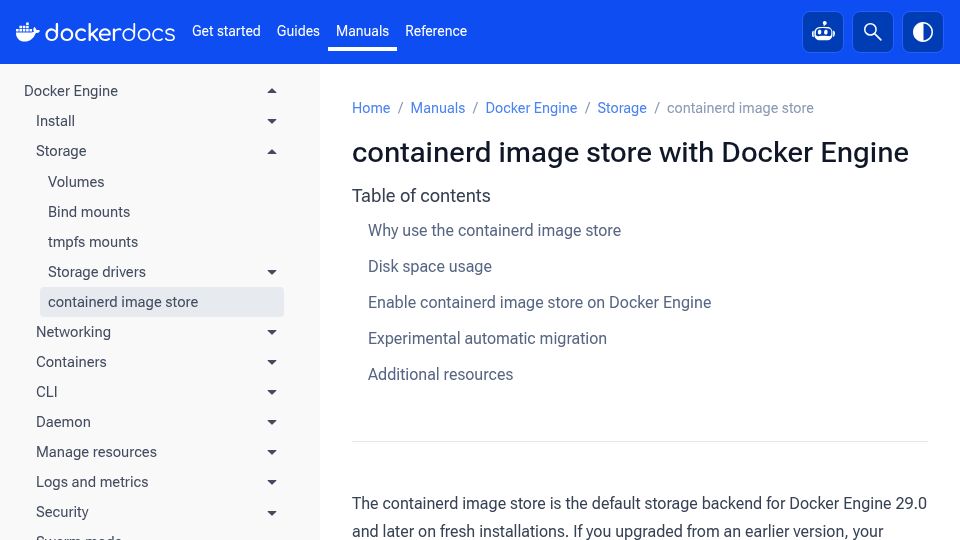Image resolution: width=960 pixels, height=540 pixels.
Task: Open Storage in sidebar
Action: (61, 151)
